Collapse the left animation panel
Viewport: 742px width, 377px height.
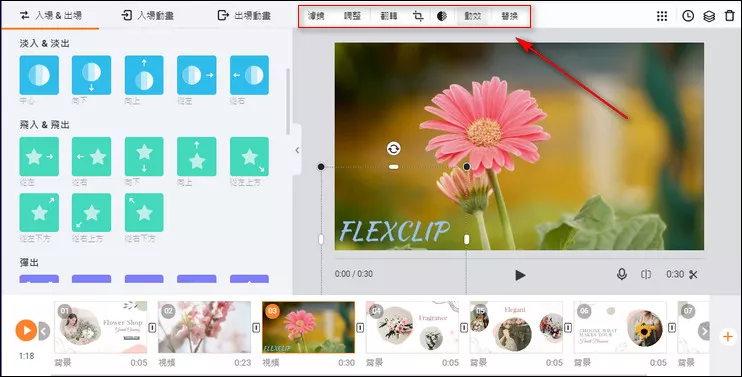tap(297, 150)
